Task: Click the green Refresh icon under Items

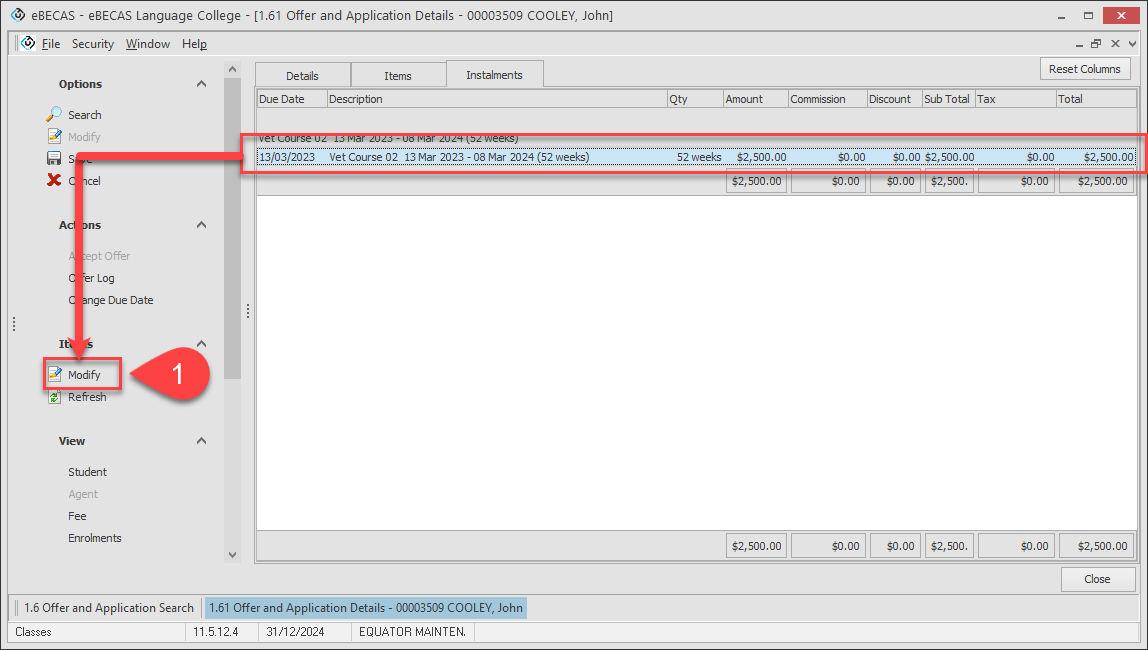Action: pyautogui.click(x=55, y=397)
